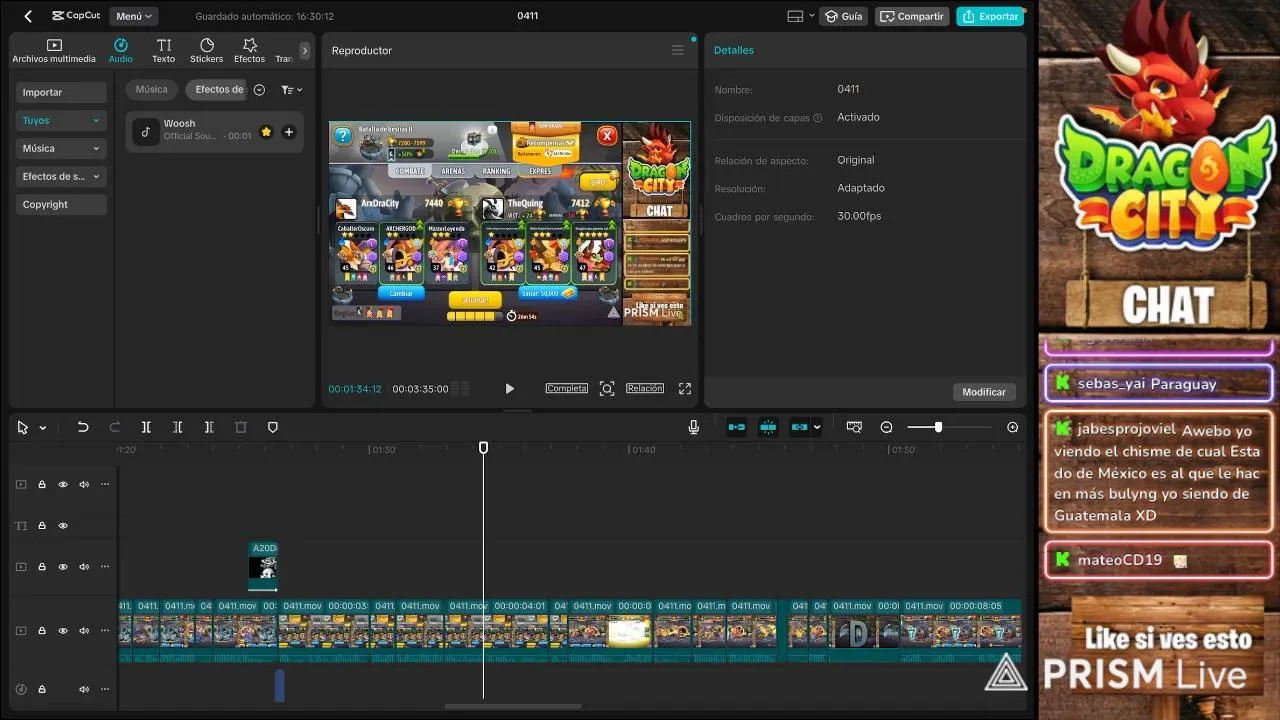Switch to the Audio tab

(120, 51)
